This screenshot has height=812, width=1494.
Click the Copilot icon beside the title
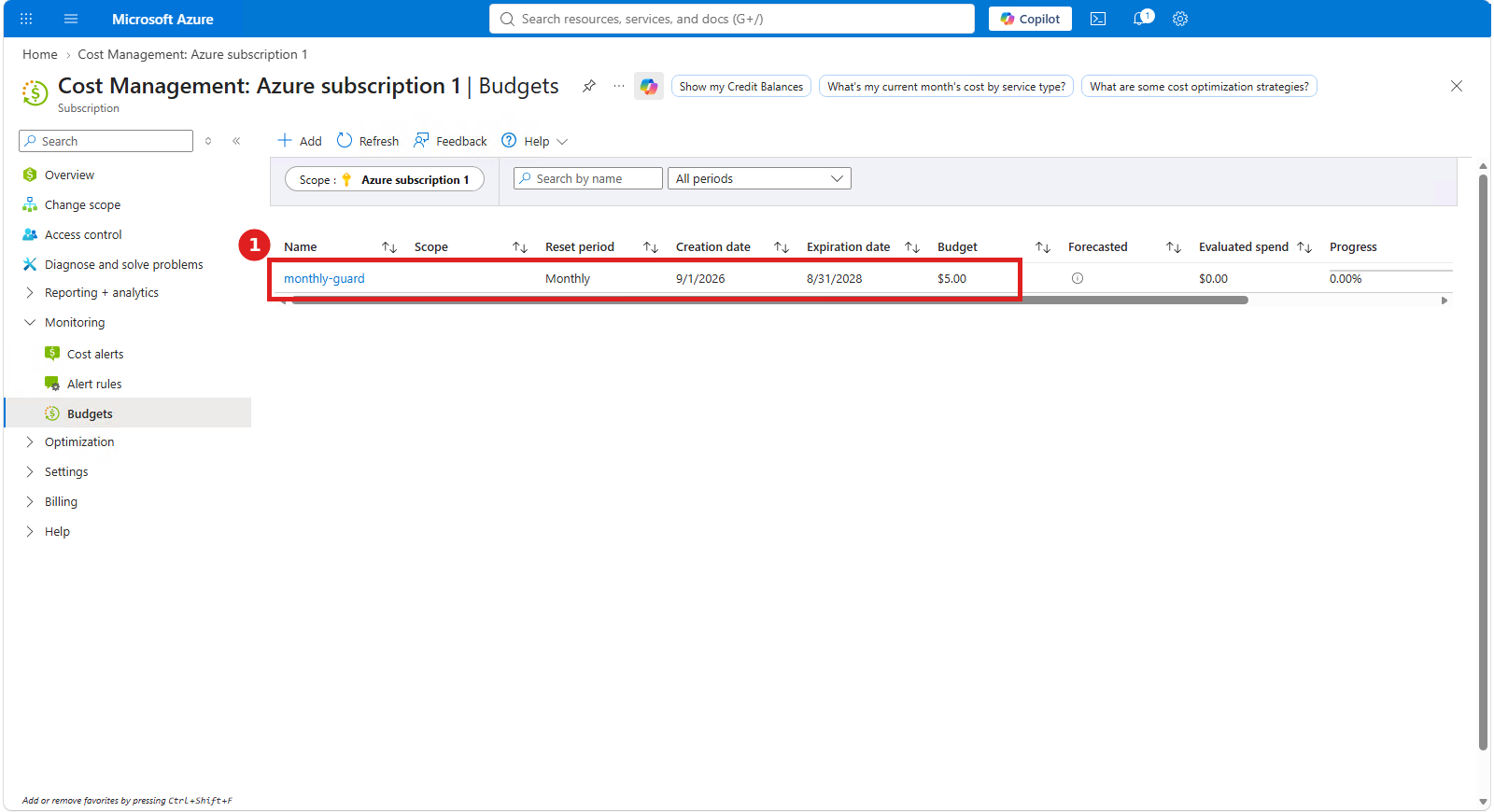(649, 87)
